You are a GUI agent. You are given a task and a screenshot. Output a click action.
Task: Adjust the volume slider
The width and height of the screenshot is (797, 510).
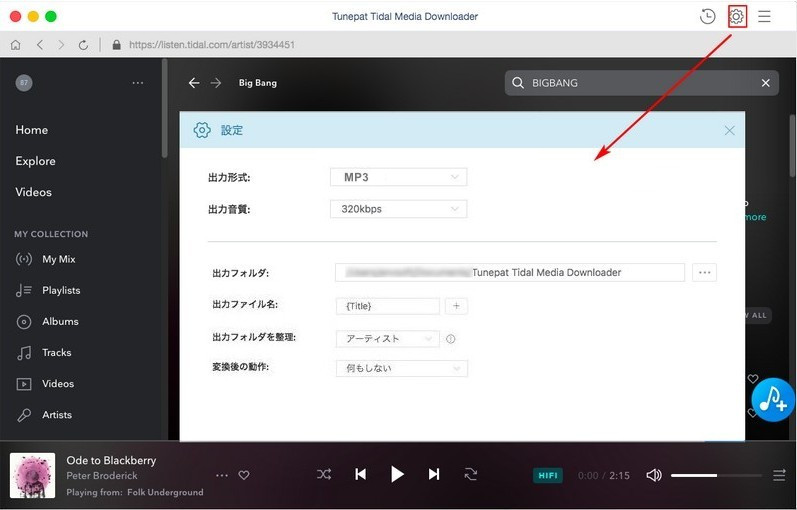click(716, 475)
